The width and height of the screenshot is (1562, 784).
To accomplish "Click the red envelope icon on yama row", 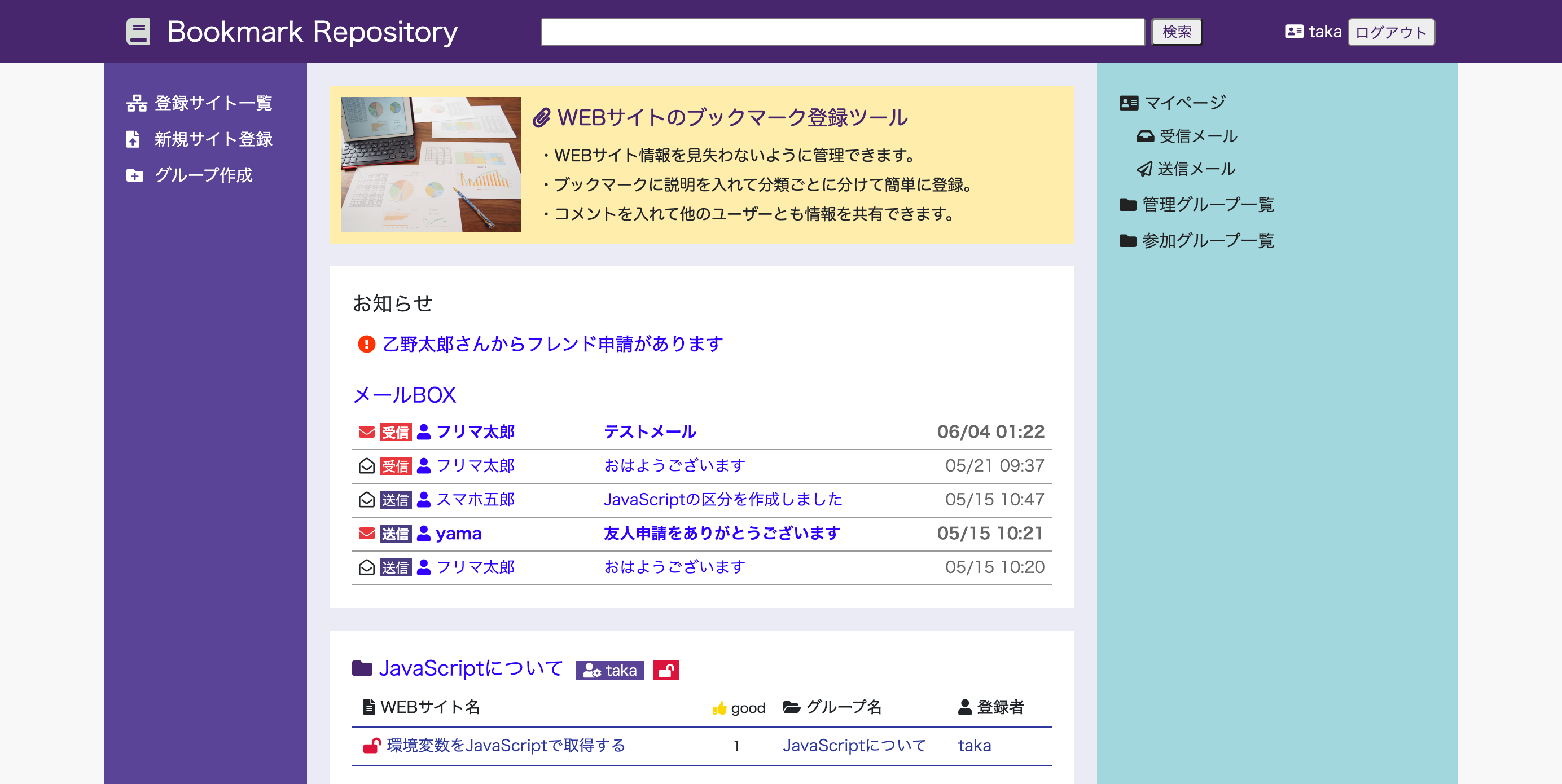I will [x=366, y=534].
